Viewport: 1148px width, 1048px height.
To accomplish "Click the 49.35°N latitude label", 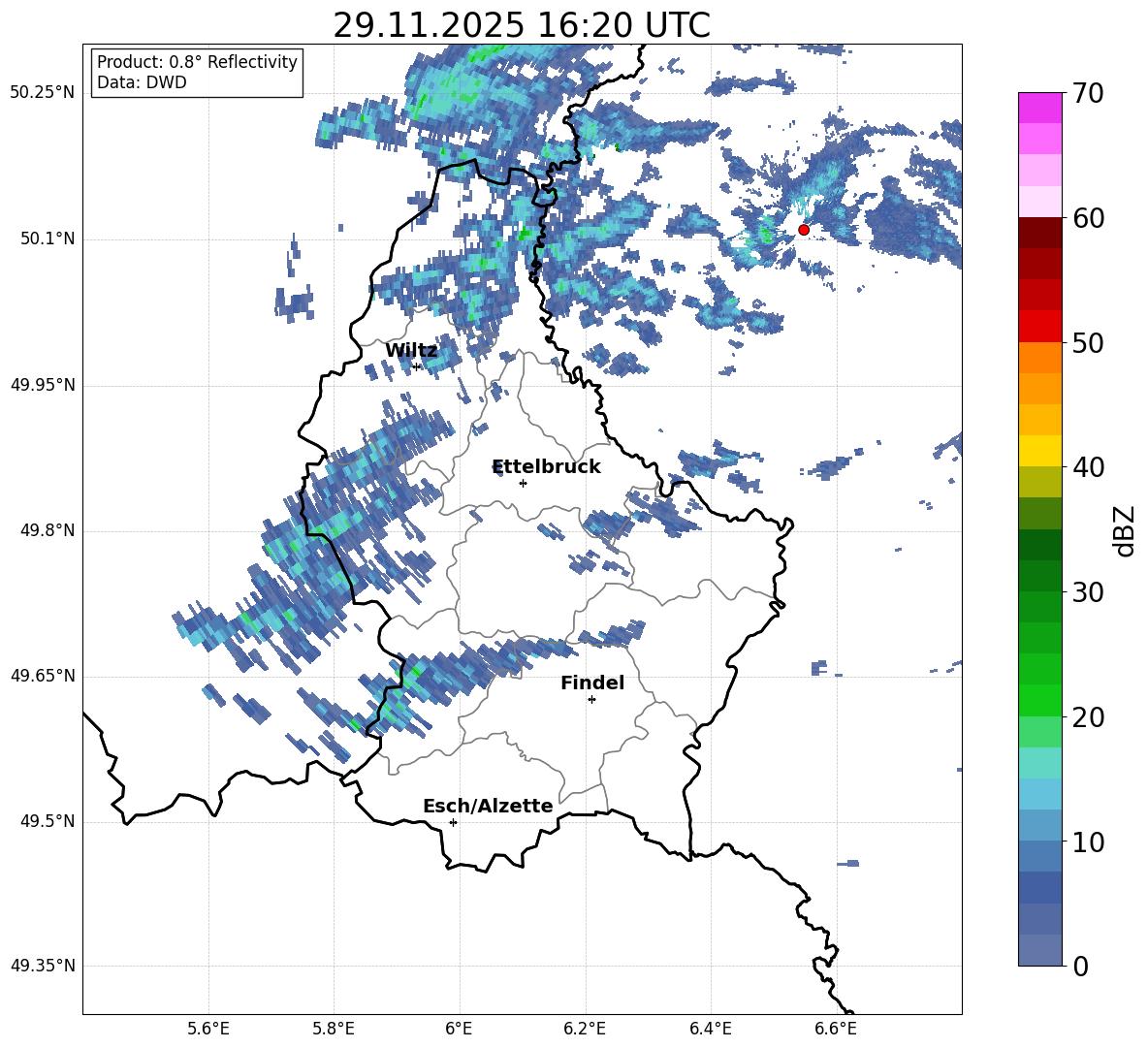I will [43, 966].
